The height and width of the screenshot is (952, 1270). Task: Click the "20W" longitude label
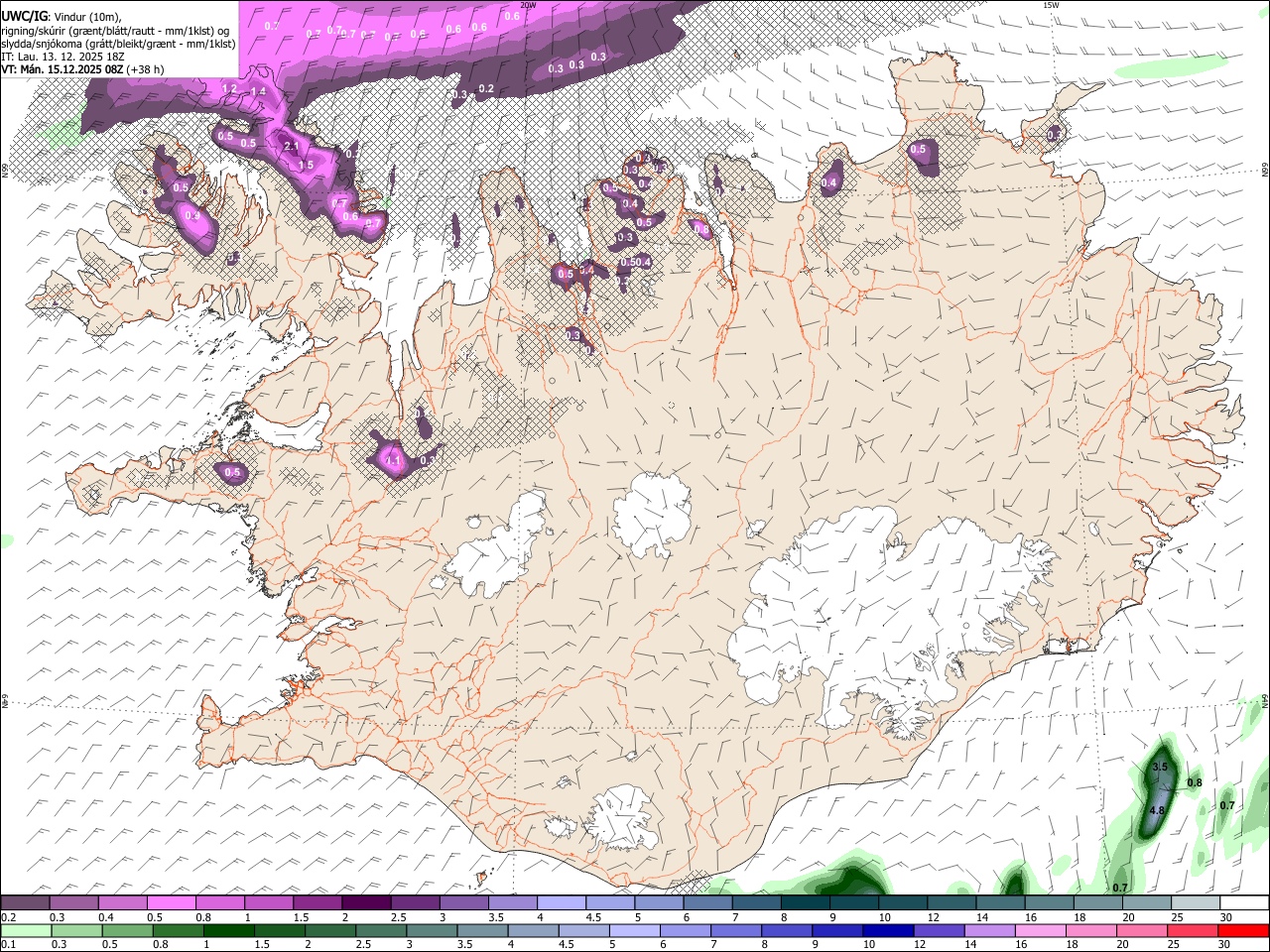point(528,5)
